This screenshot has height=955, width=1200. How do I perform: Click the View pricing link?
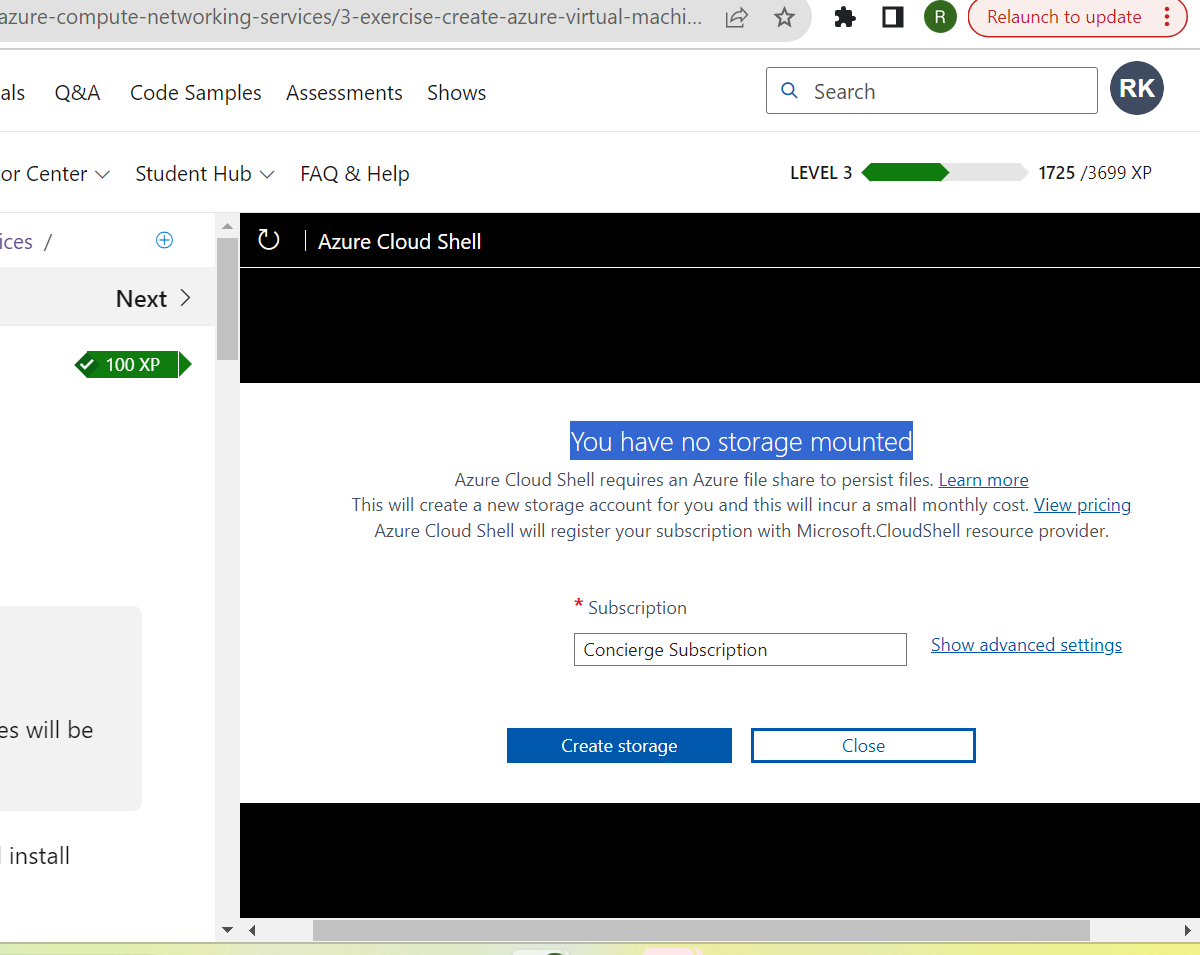pos(1082,504)
